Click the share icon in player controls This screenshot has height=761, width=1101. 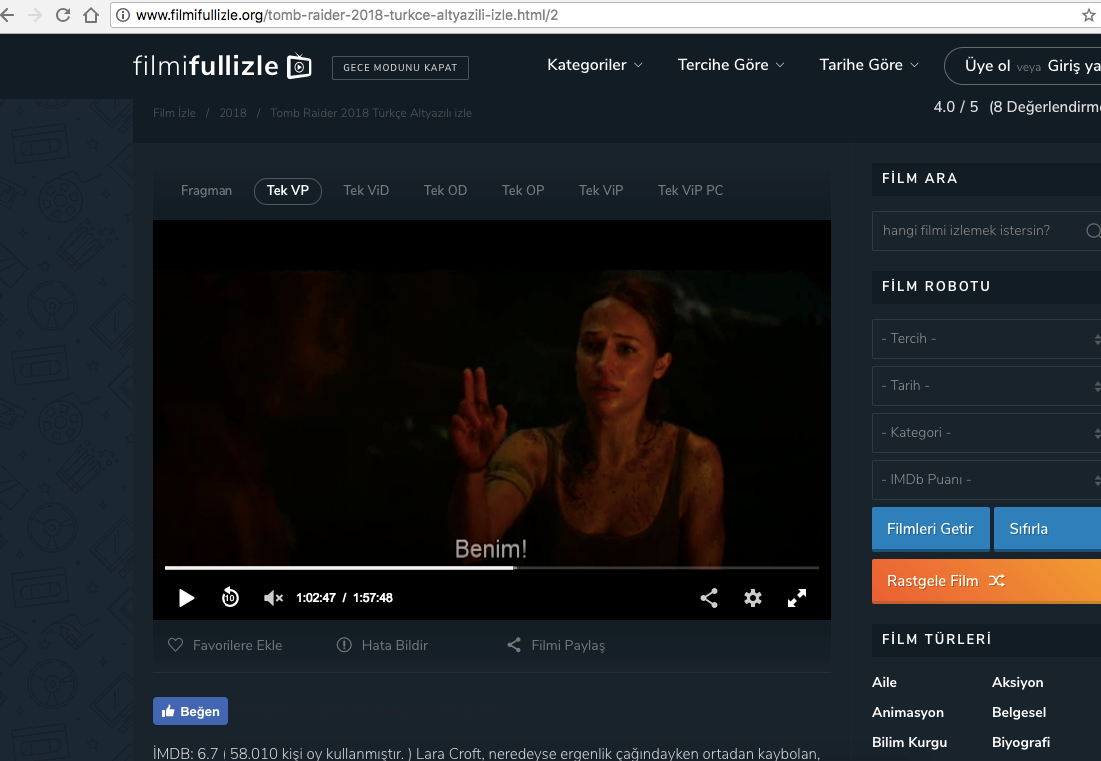(x=709, y=598)
